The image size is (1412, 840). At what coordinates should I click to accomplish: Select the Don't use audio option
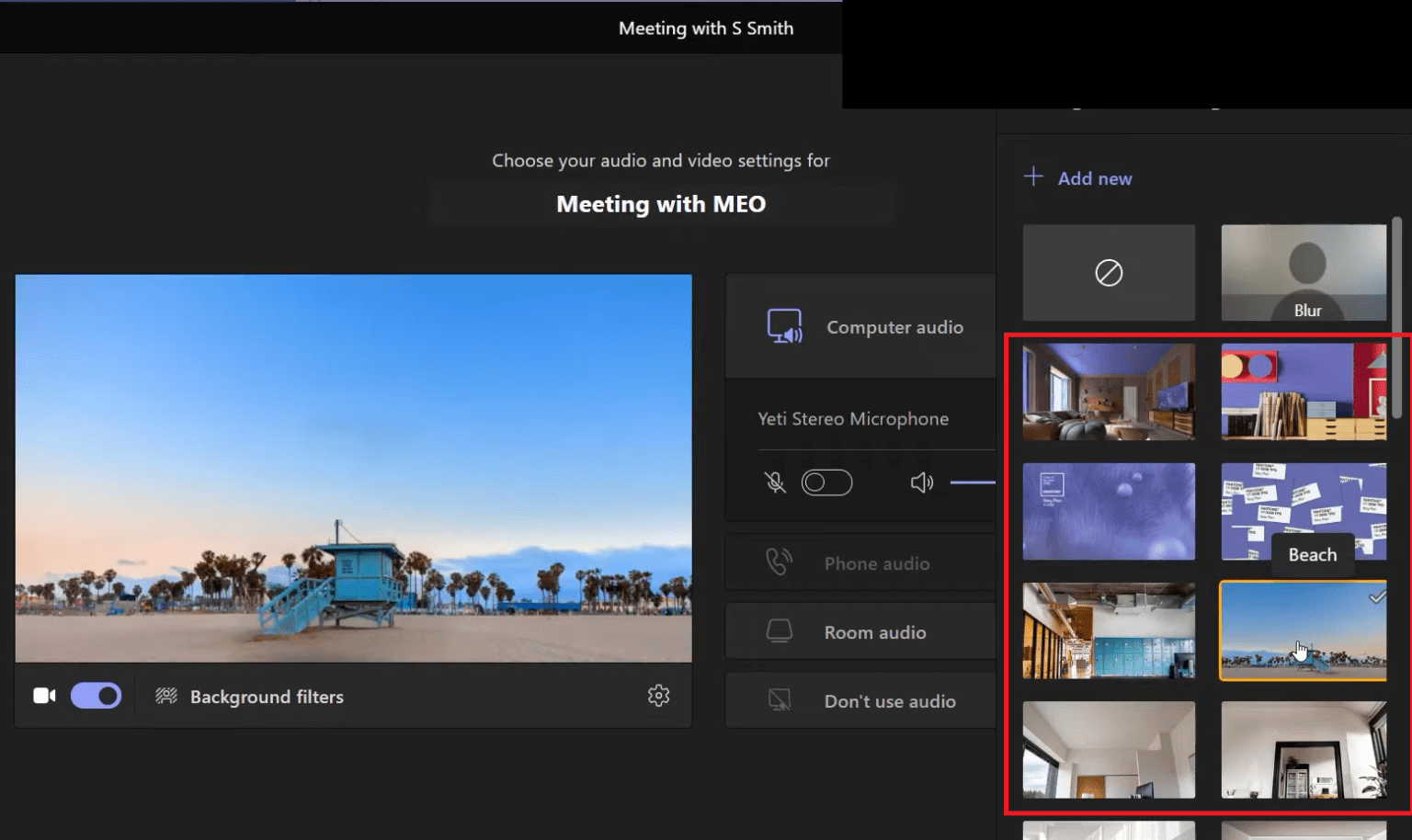tap(889, 699)
